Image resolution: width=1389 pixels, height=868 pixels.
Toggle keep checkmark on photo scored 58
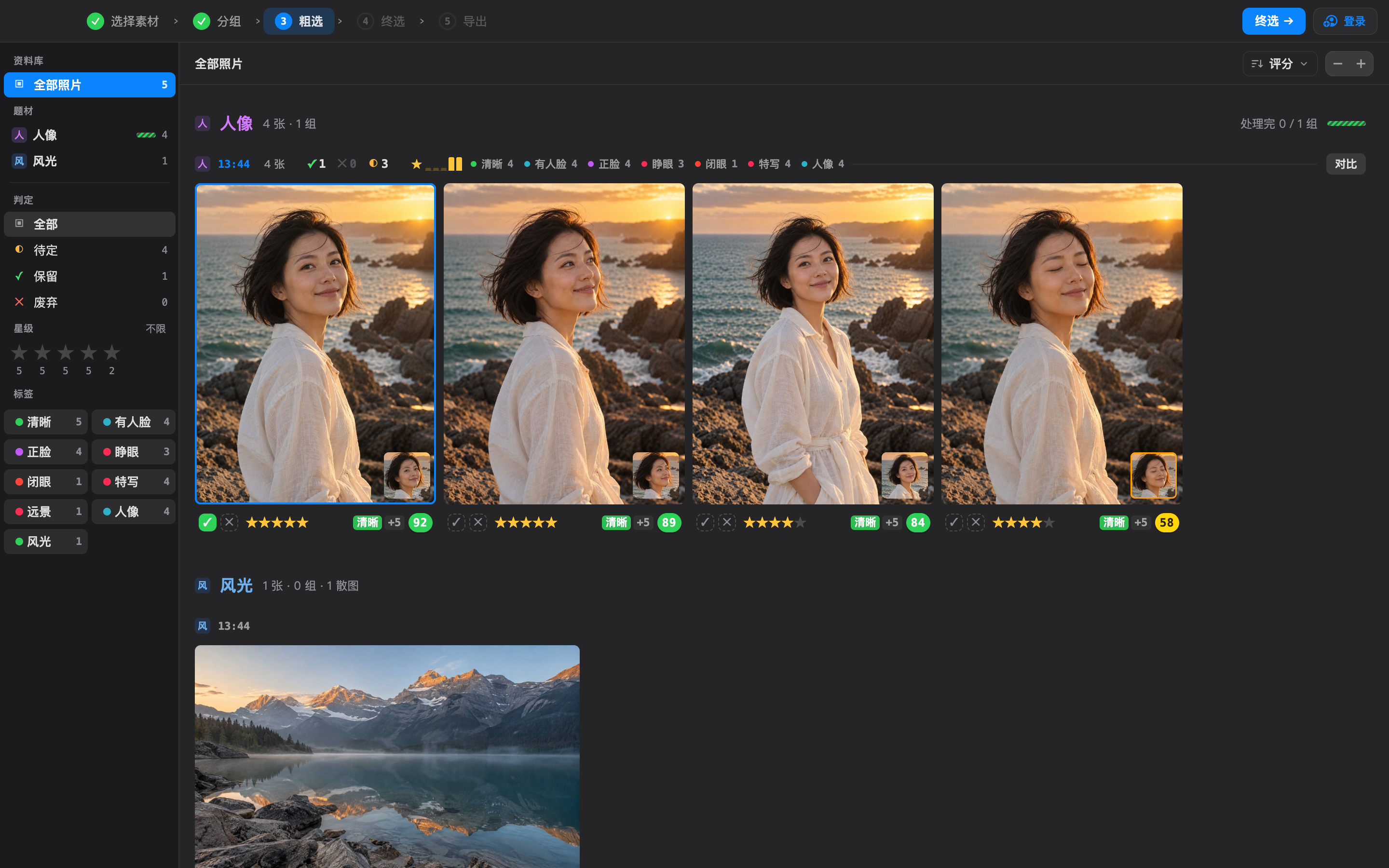pos(954,522)
